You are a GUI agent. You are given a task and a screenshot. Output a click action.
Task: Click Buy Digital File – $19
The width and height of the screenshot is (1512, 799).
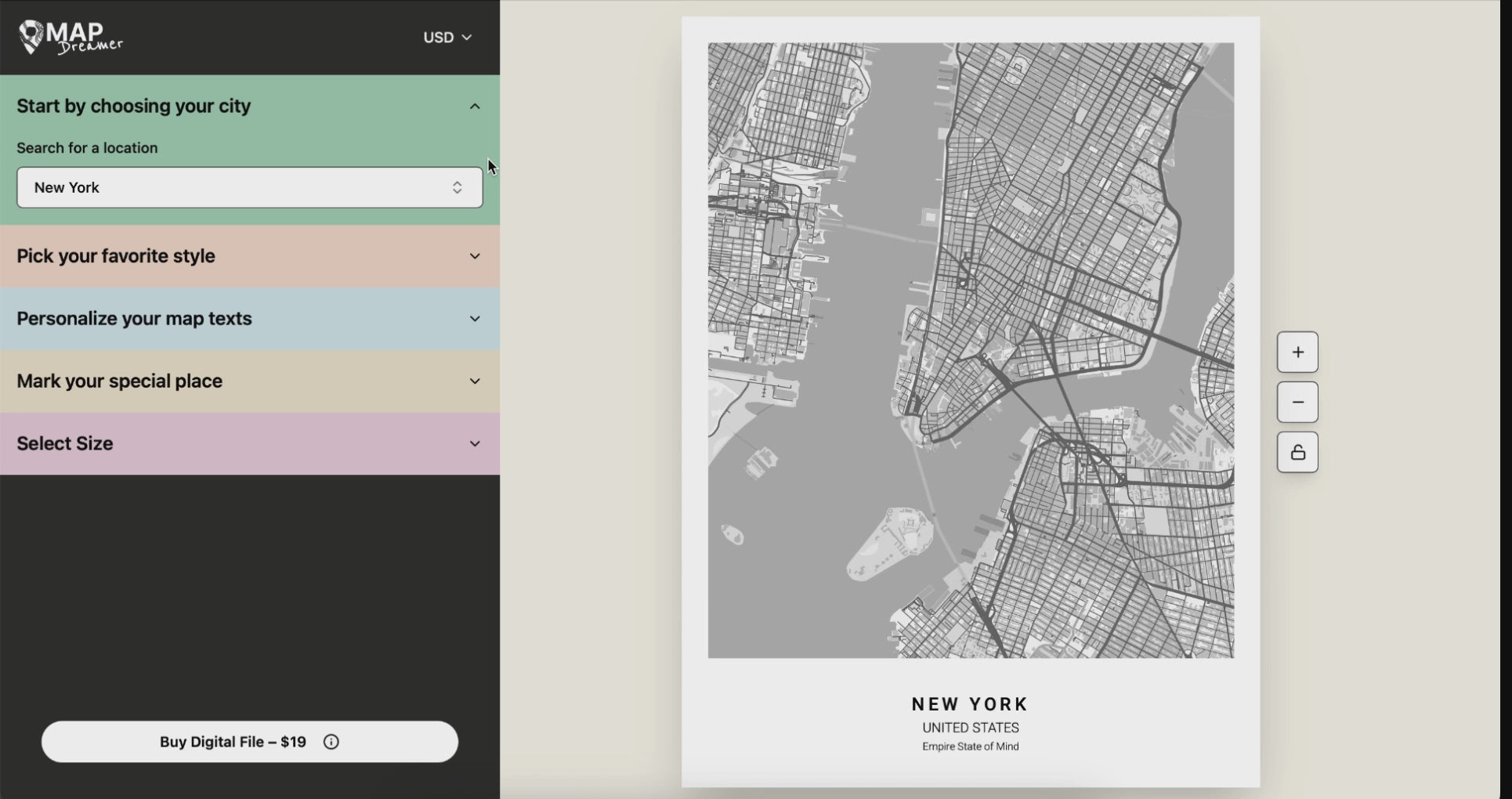[233, 742]
